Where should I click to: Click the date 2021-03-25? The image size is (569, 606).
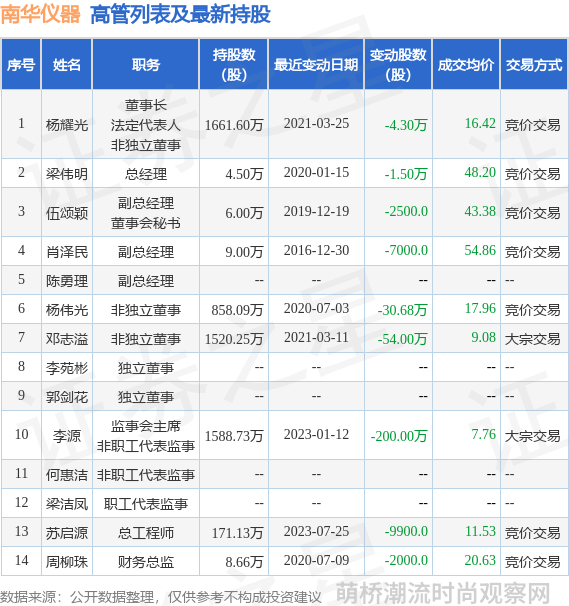(316, 123)
